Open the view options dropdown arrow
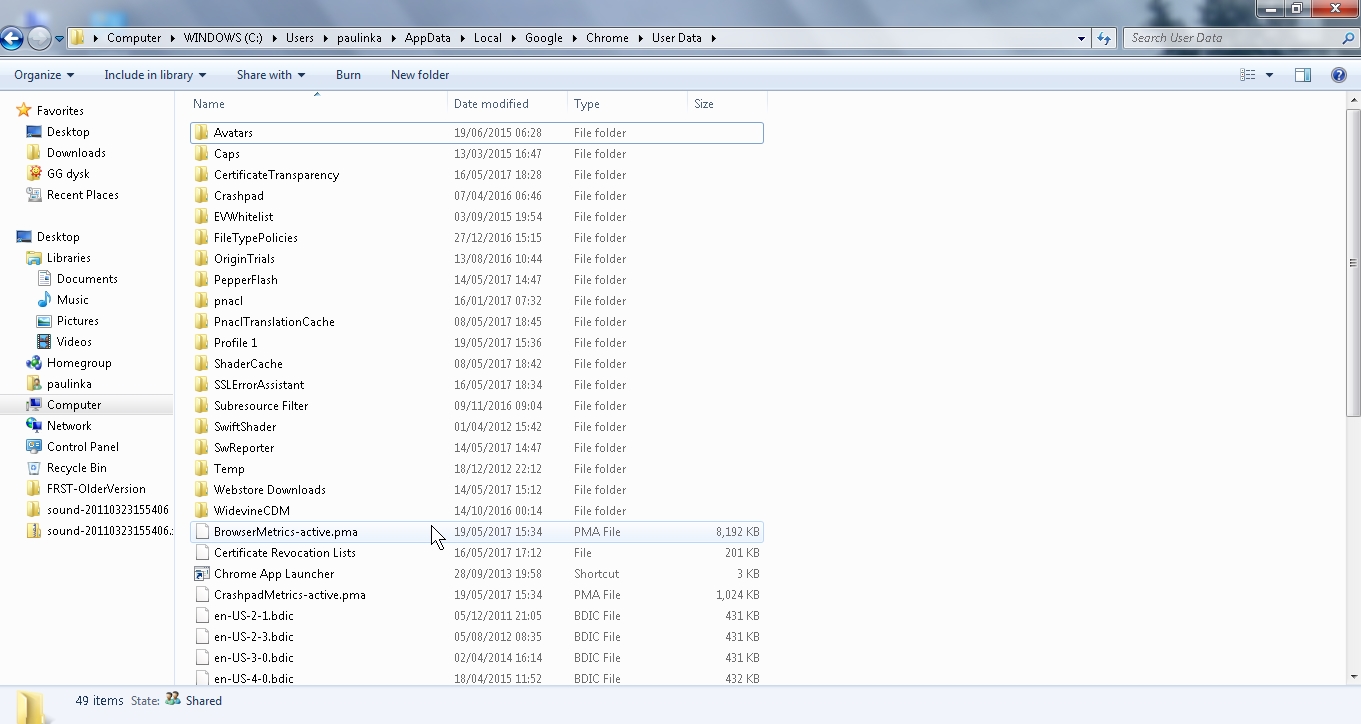The height and width of the screenshot is (724, 1361). point(1269,75)
